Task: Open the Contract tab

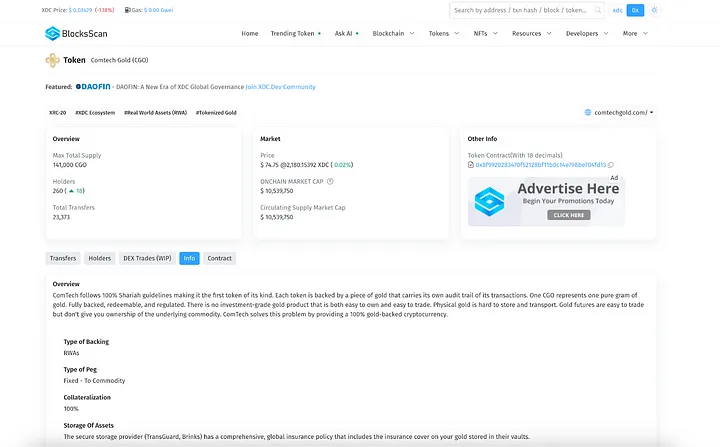Action: 219,258
